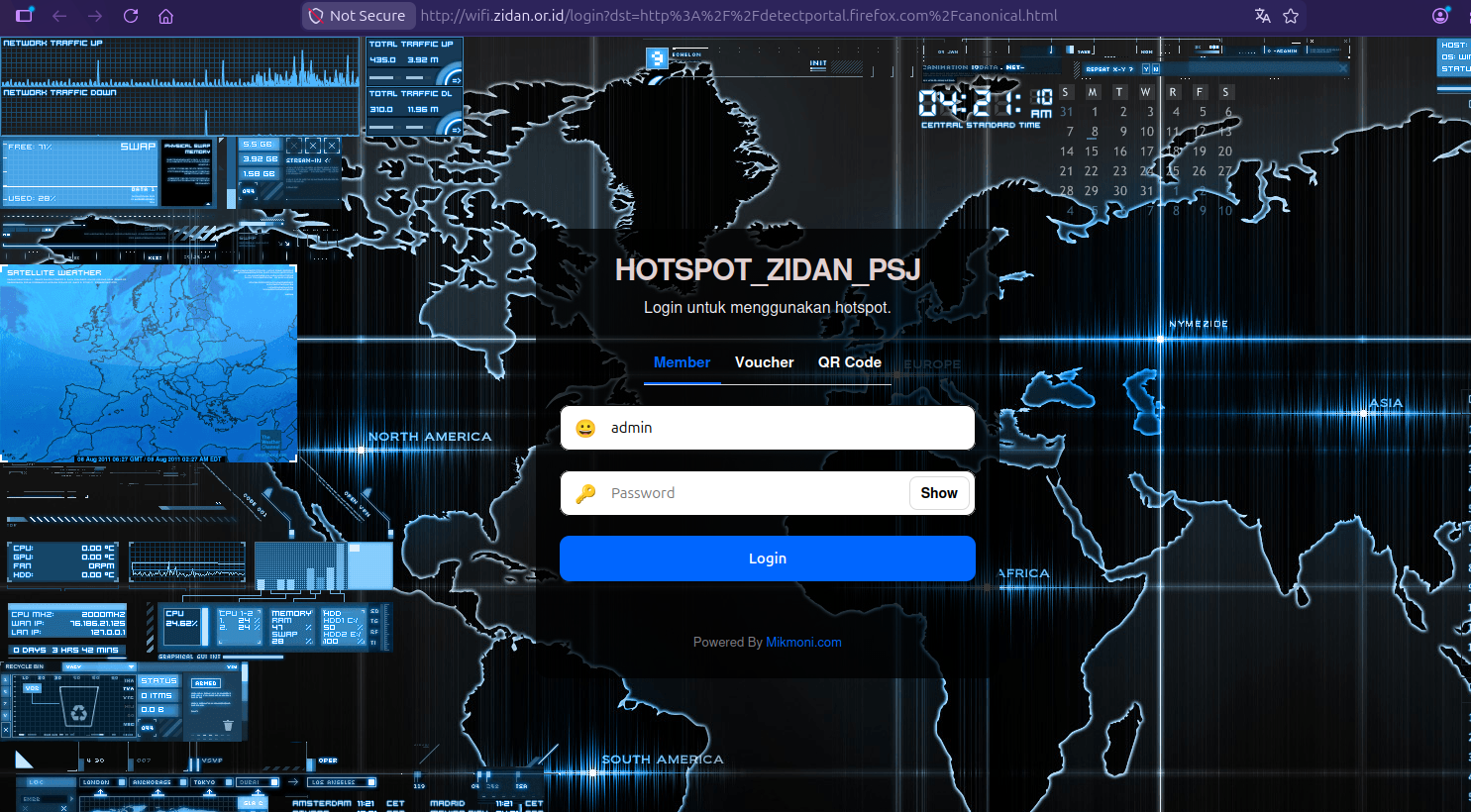1471x812 pixels.
Task: Open the Mikmoni.com link
Action: click(803, 643)
